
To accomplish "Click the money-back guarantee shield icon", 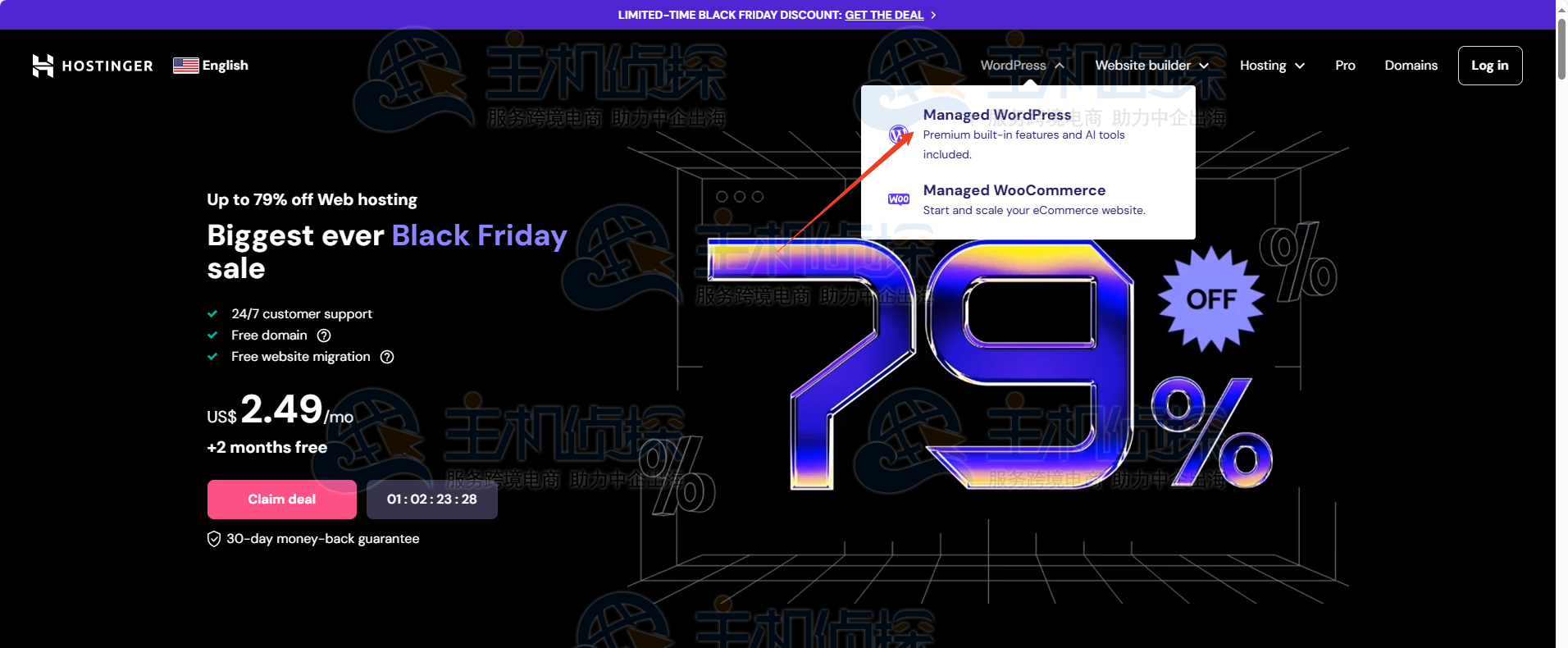I will pyautogui.click(x=214, y=539).
